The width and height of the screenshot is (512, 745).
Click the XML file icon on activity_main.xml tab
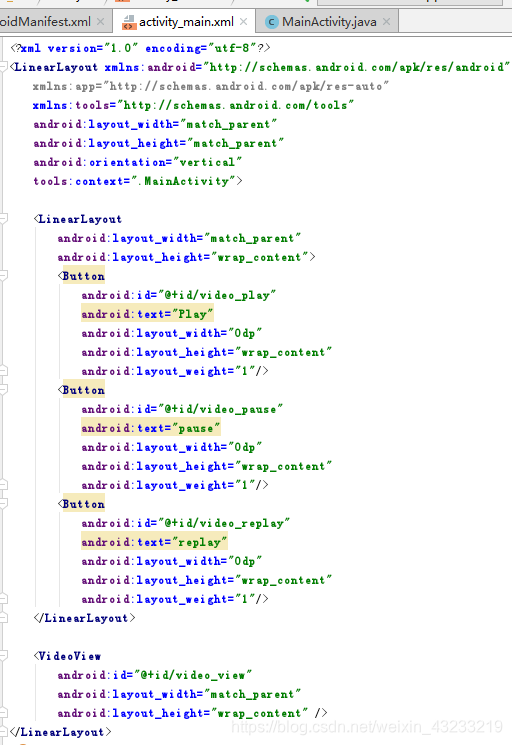click(128, 22)
